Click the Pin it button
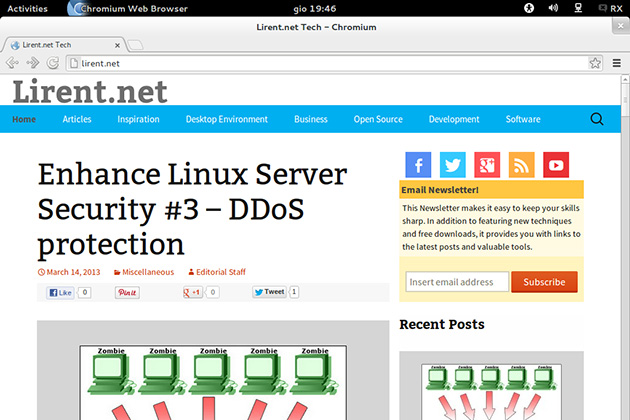 coord(127,293)
